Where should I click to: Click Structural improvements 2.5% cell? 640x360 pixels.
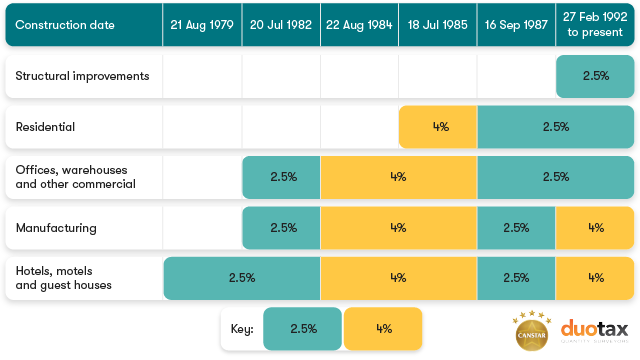click(595, 76)
